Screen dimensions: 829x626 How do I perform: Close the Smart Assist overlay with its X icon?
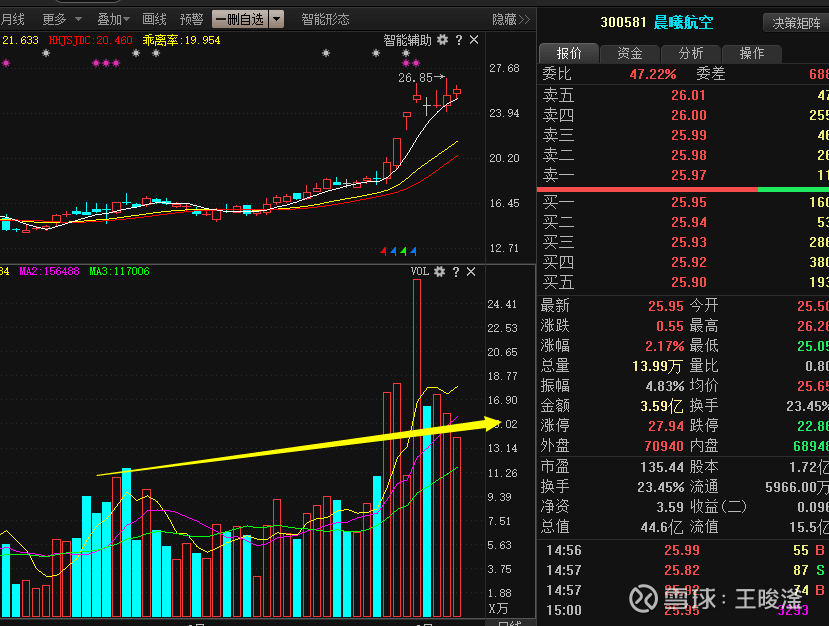click(473, 40)
